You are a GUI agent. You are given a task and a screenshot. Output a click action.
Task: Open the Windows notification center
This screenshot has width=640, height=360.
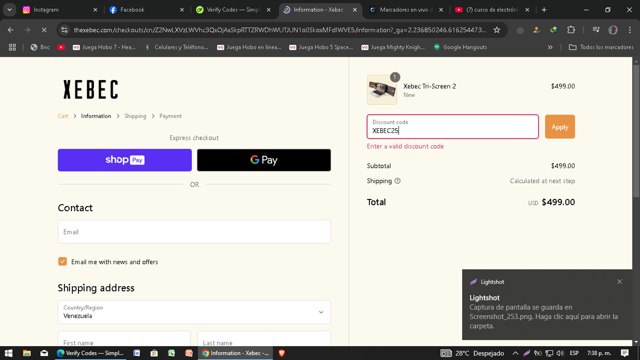pyautogui.click(x=625, y=353)
